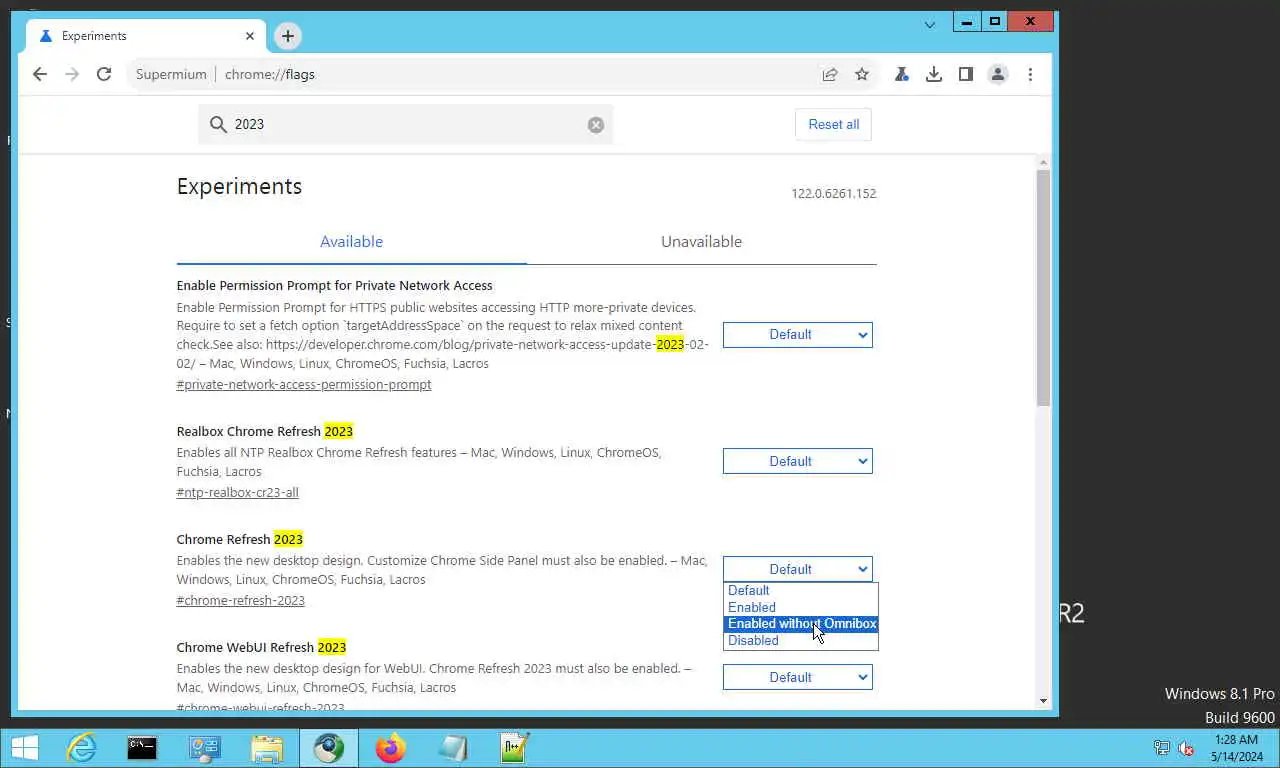Open the share page icon in address bar
The height and width of the screenshot is (768, 1280).
[830, 74]
